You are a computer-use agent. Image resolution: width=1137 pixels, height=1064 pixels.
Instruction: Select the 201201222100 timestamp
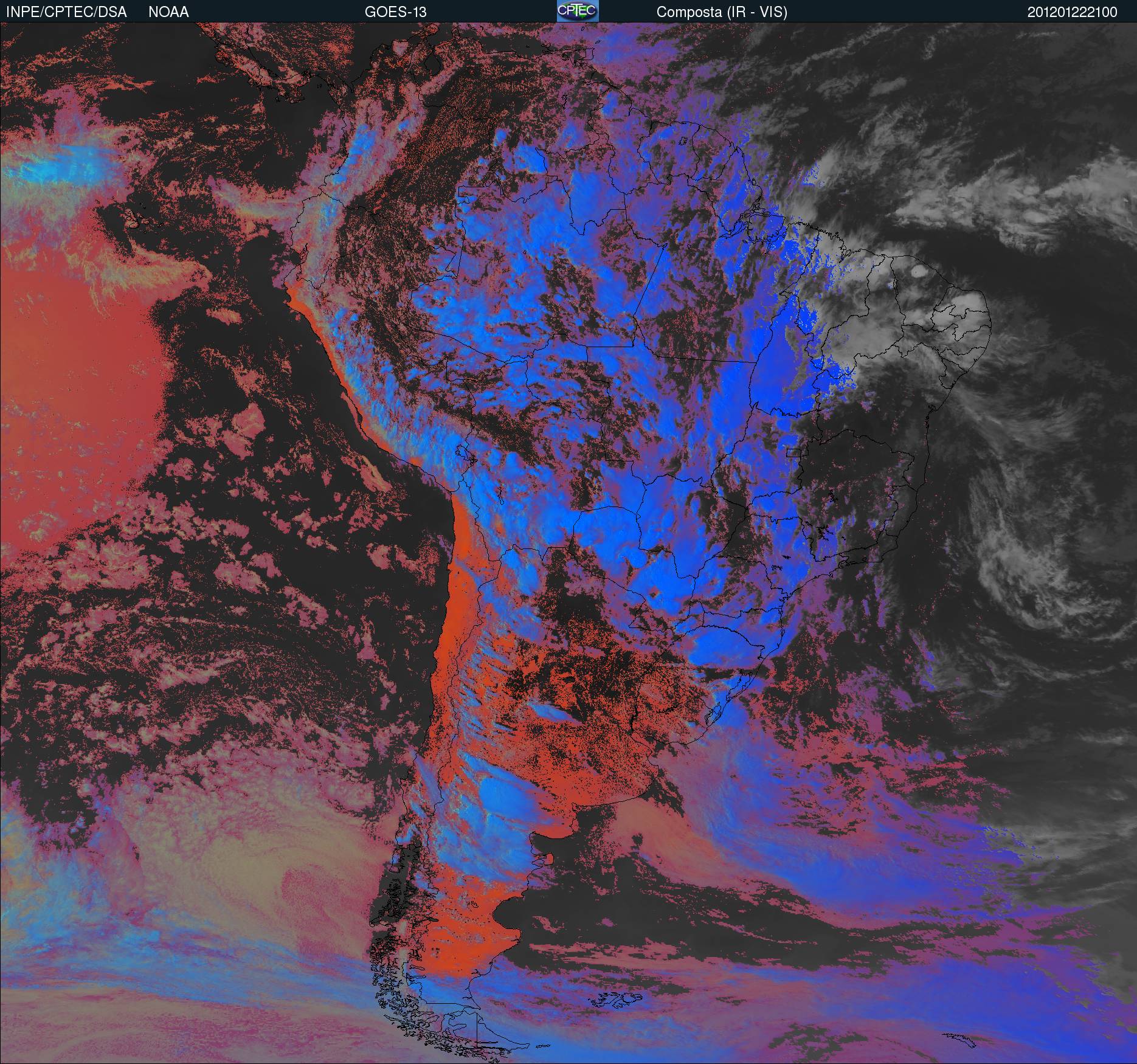(1073, 12)
